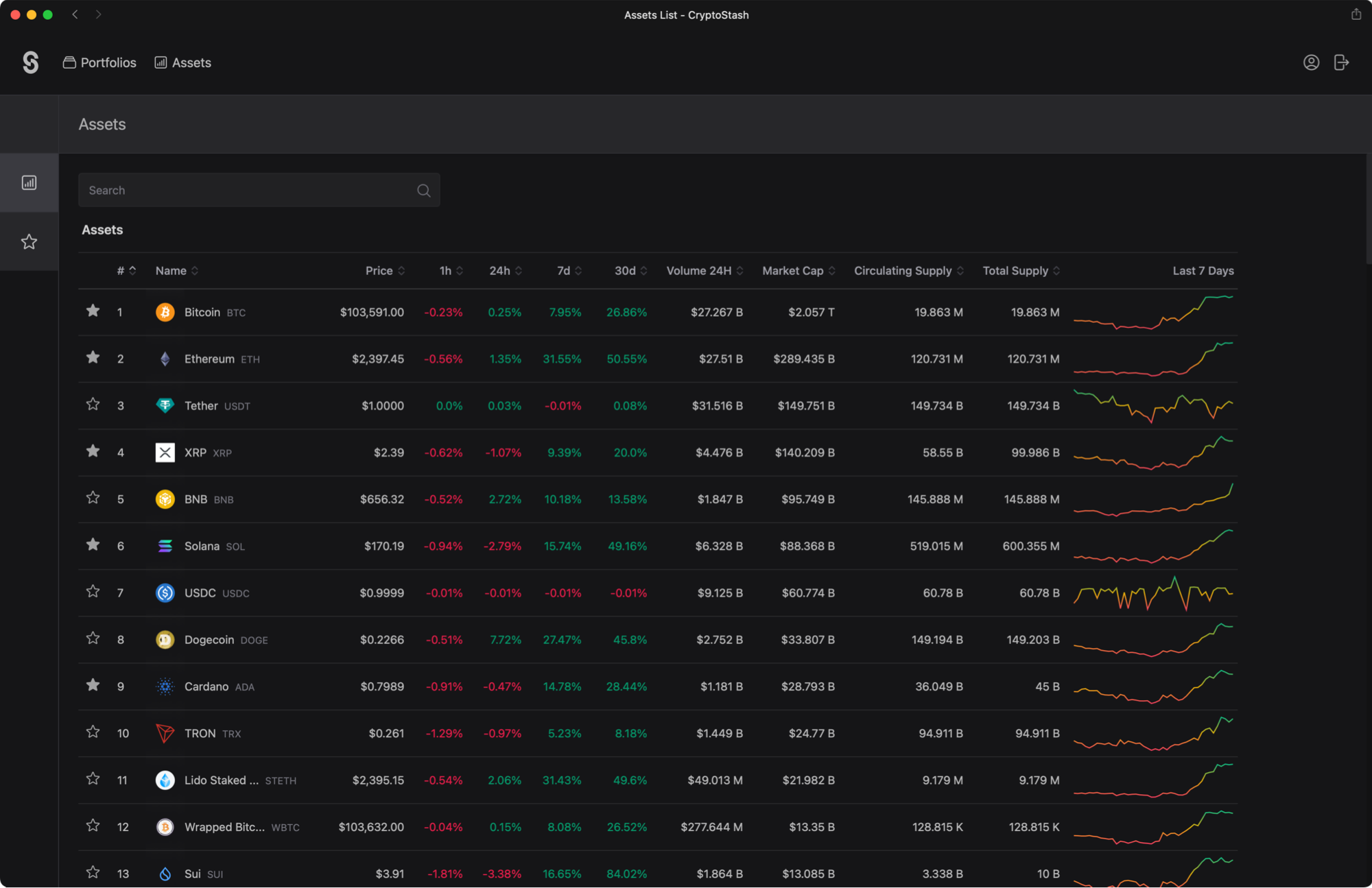Click the Bitcoin coin logo
The height and width of the screenshot is (888, 1372).
[x=165, y=312]
